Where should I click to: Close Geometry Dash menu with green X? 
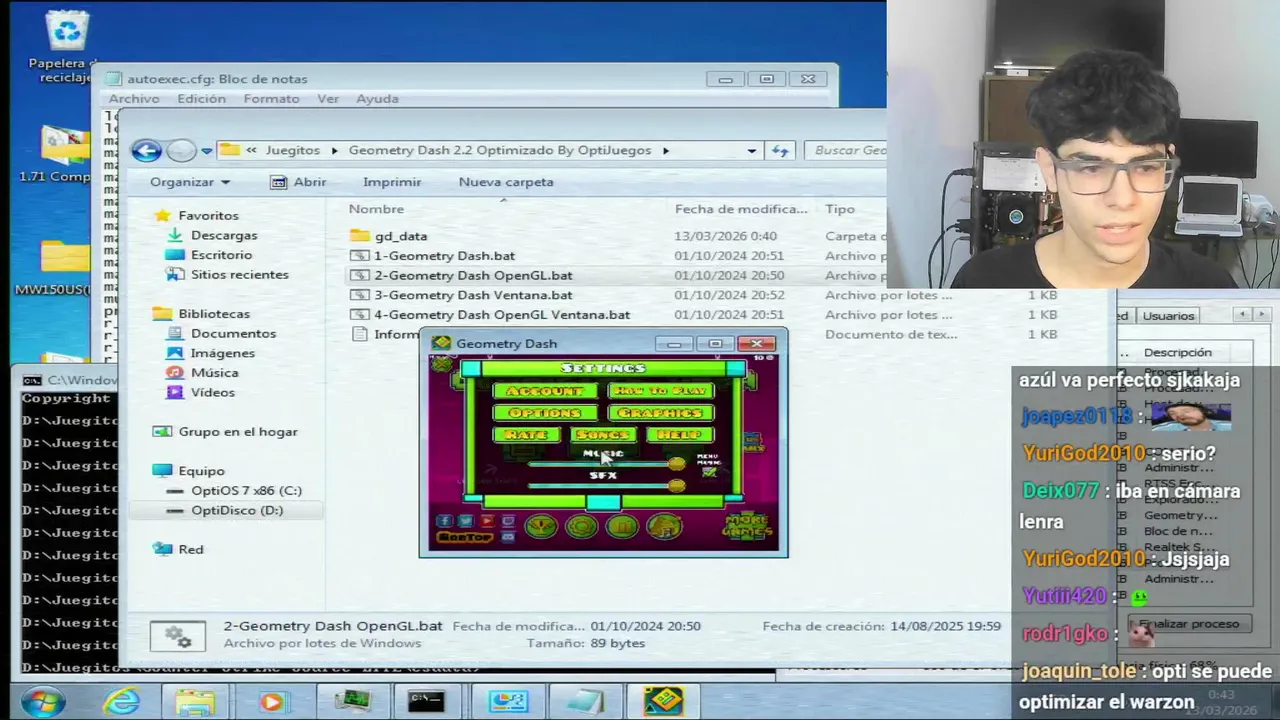pos(442,365)
